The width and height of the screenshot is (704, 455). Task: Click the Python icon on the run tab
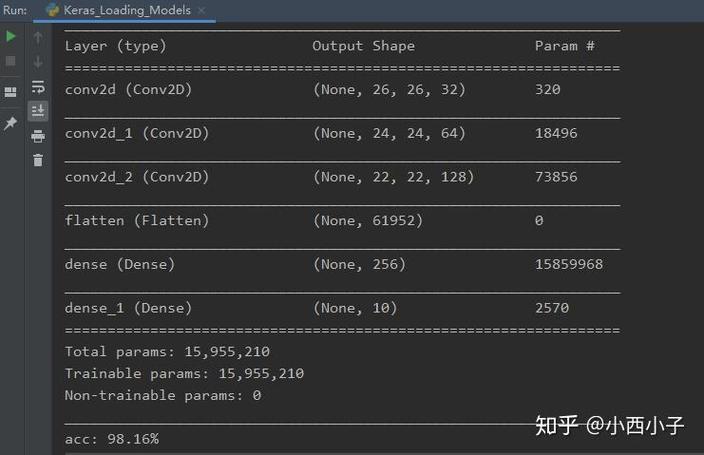click(x=53, y=10)
